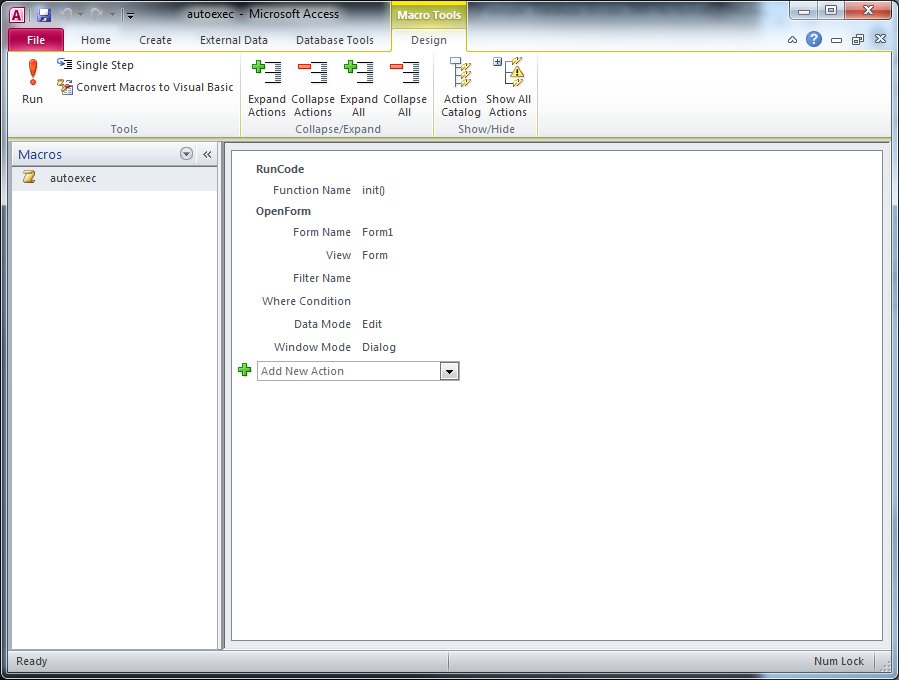
Task: Toggle the Action Catalog pane
Action: 460,87
